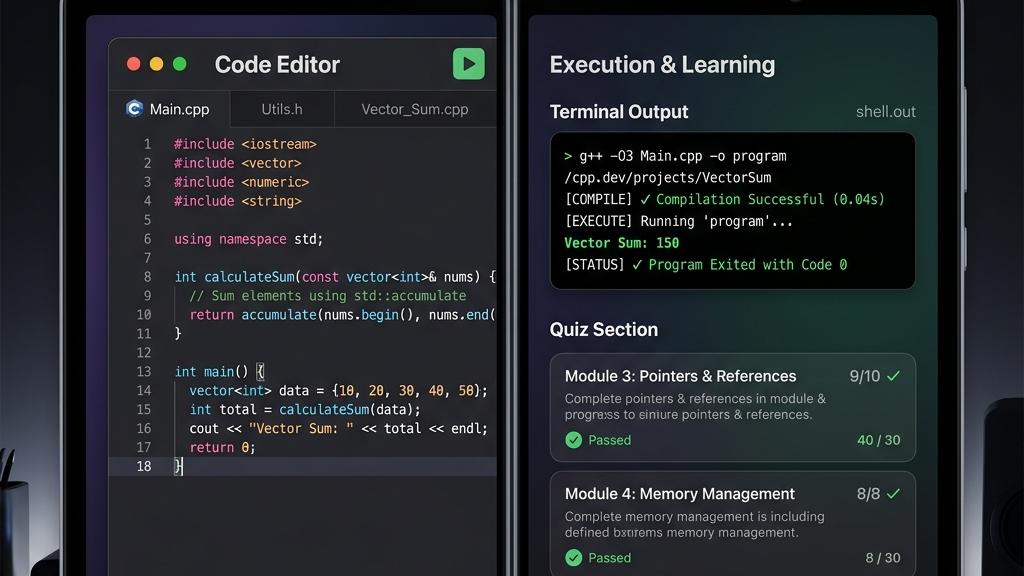Click the calculateSum function declaration line

coord(335,277)
